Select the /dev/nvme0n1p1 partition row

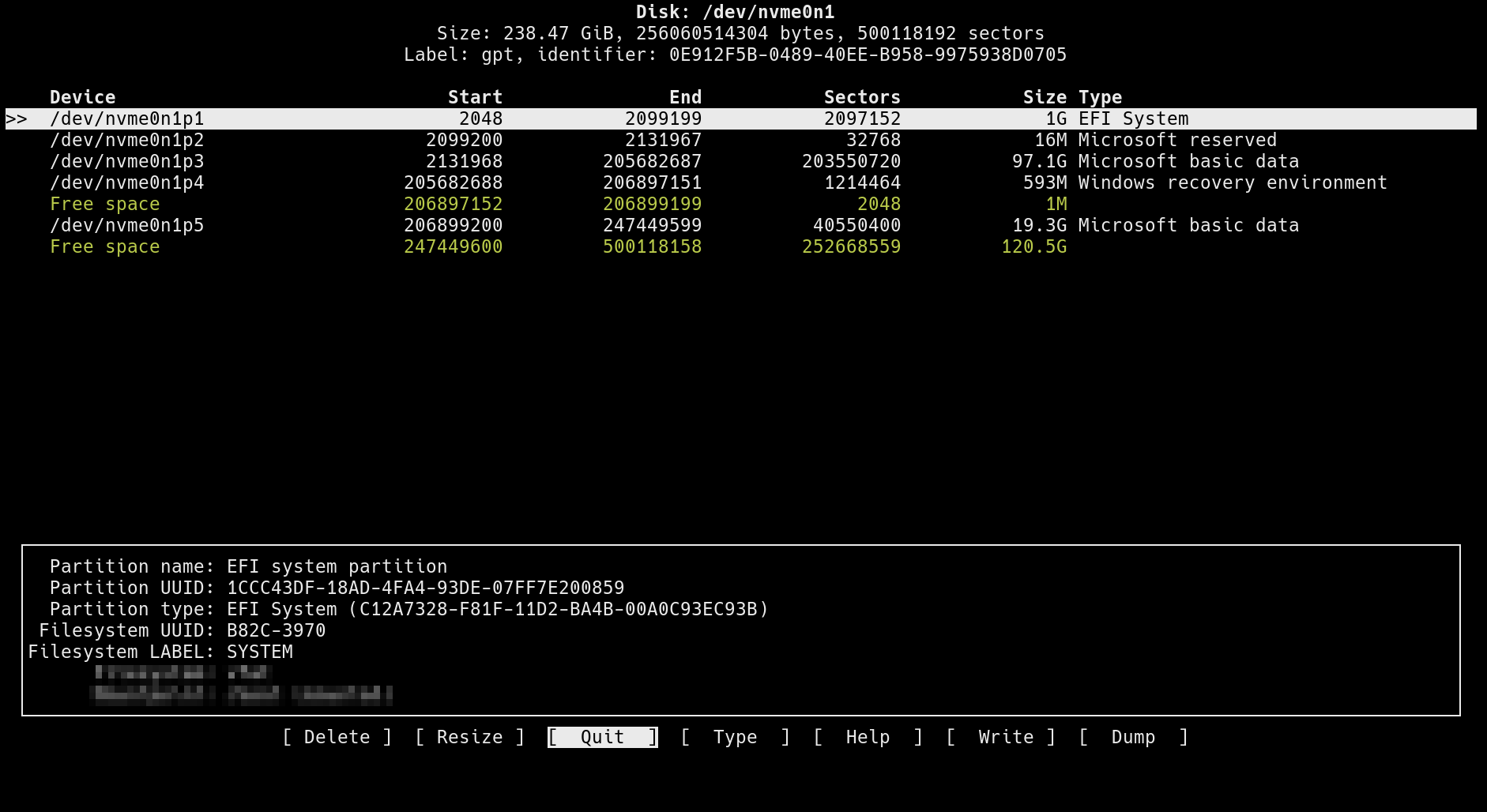[x=741, y=118]
